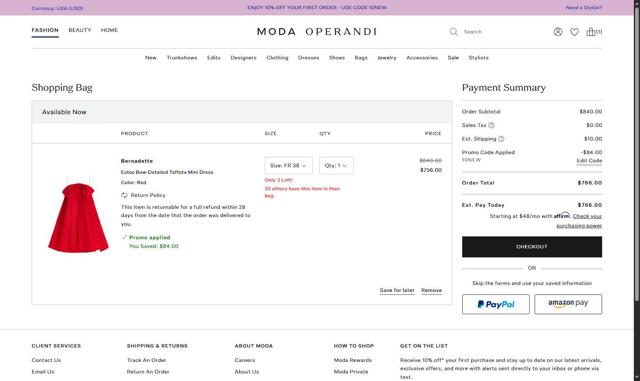This screenshot has width=640, height=381.
Task: Click the Return Policy refresh icon
Action: pyautogui.click(x=124, y=195)
